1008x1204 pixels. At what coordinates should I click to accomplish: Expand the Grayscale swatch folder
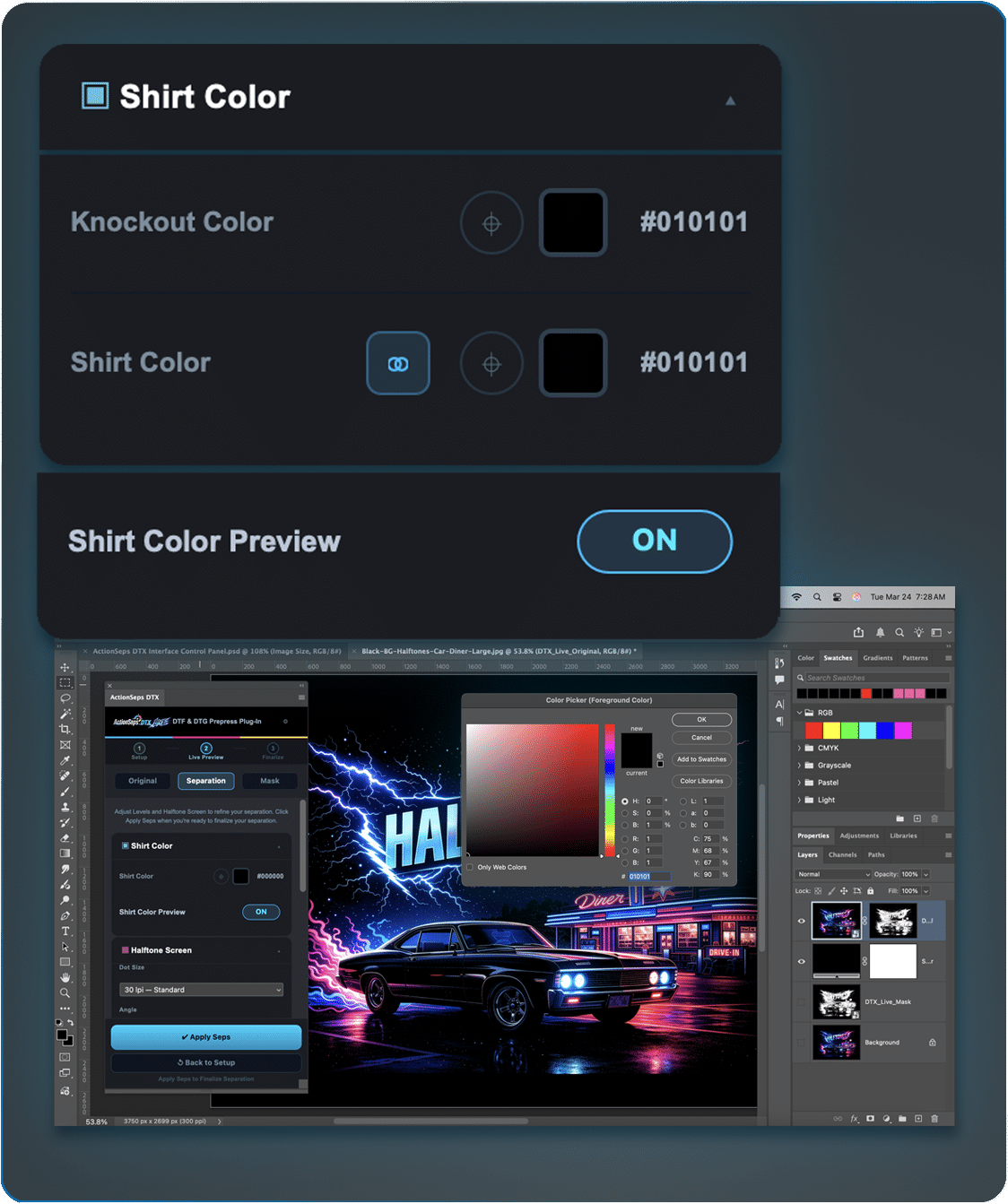pos(799,765)
